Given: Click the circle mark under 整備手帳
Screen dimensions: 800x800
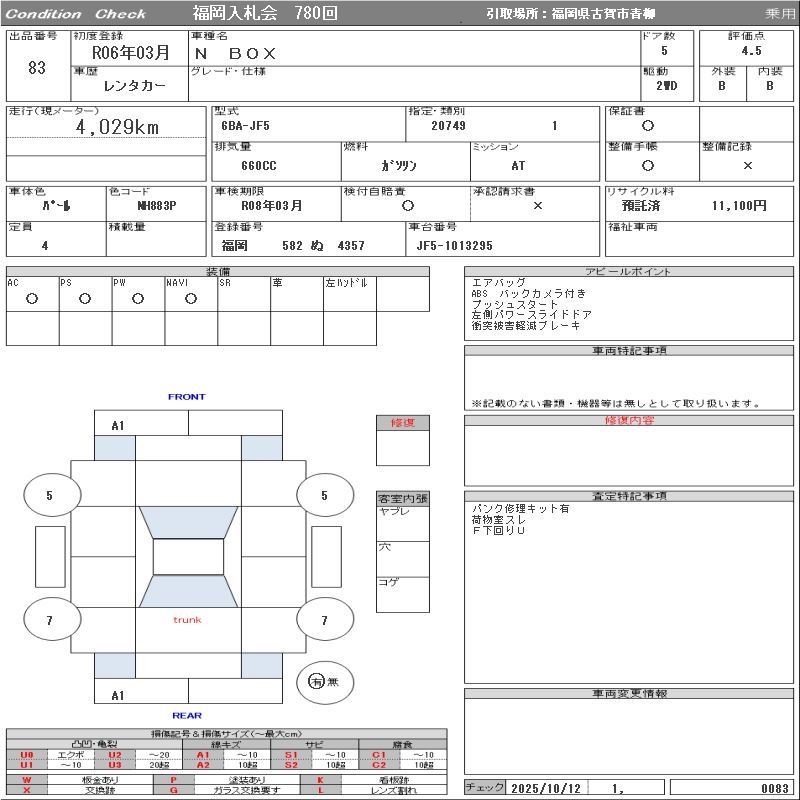Looking at the screenshot, I should click(647, 165).
